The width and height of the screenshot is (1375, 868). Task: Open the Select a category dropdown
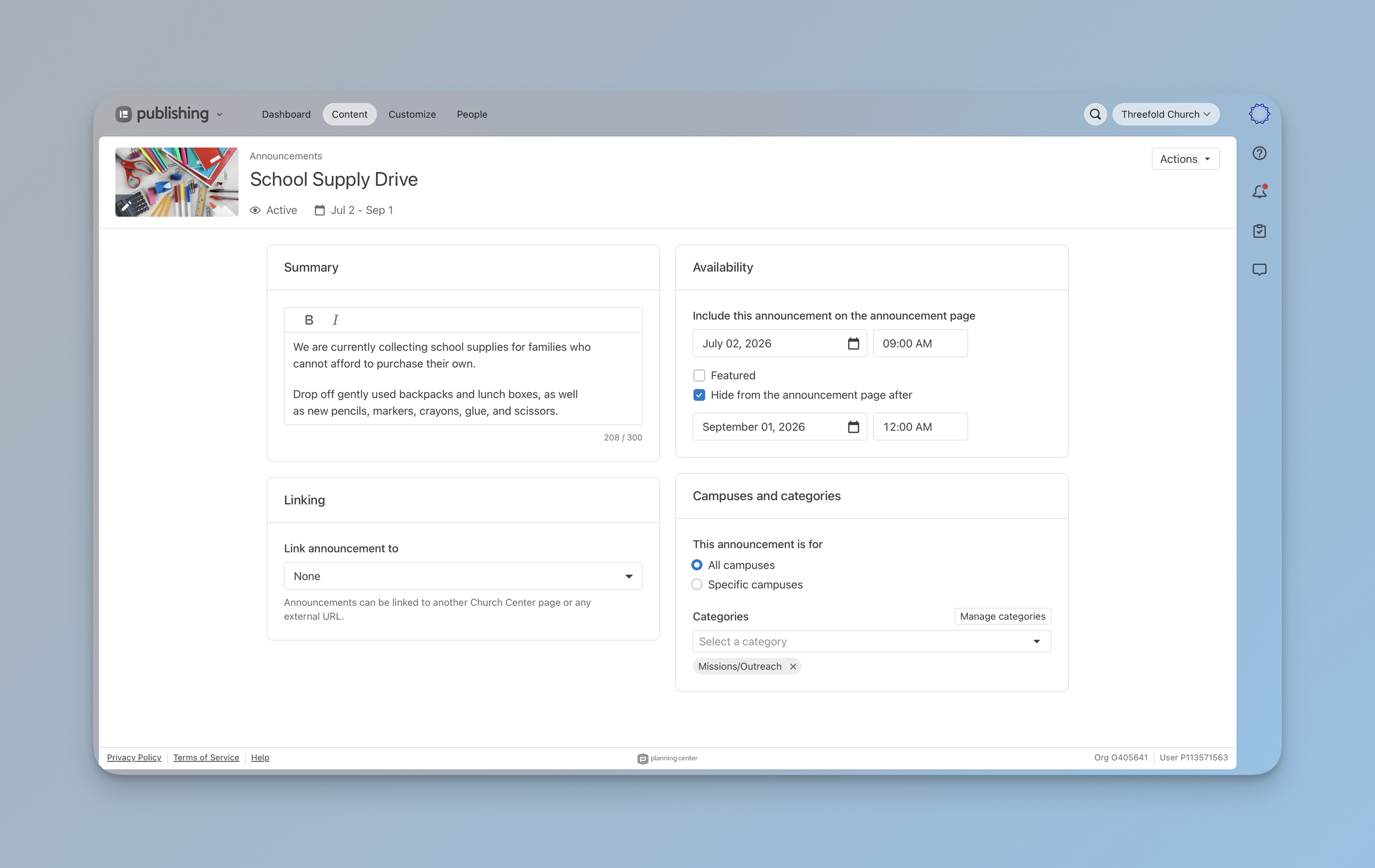tap(871, 642)
